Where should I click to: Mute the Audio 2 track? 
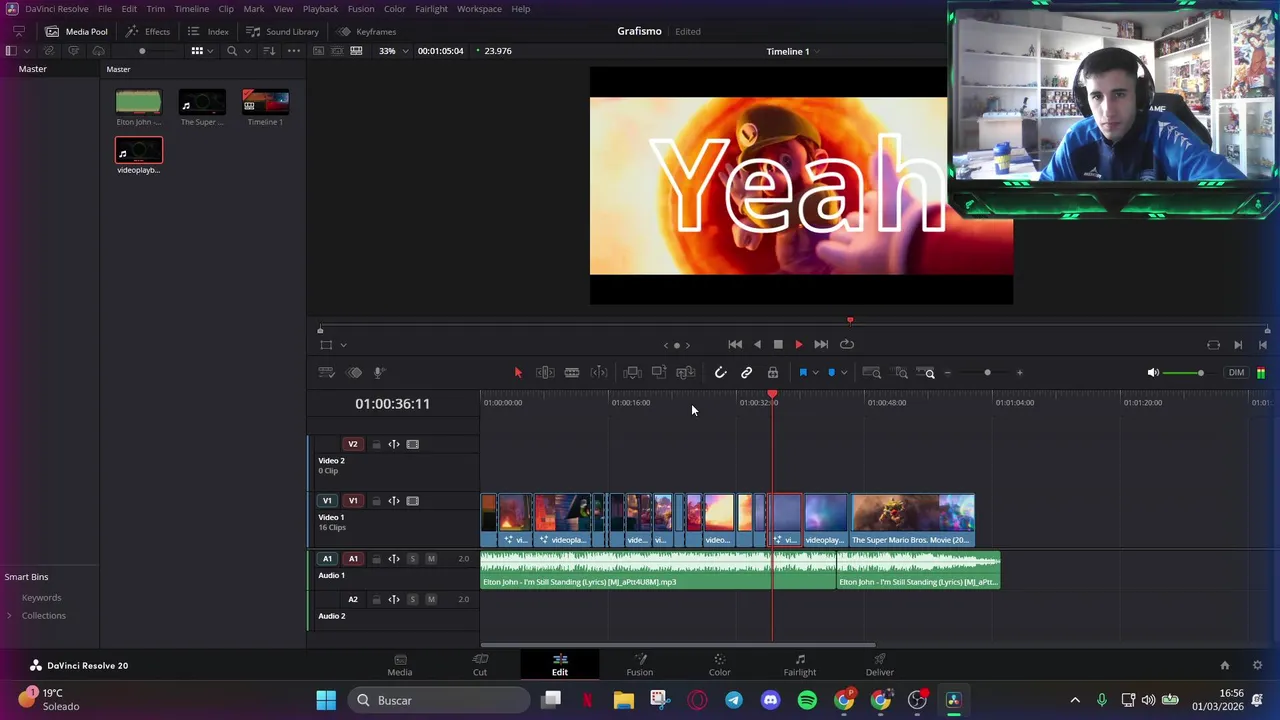[431, 599]
